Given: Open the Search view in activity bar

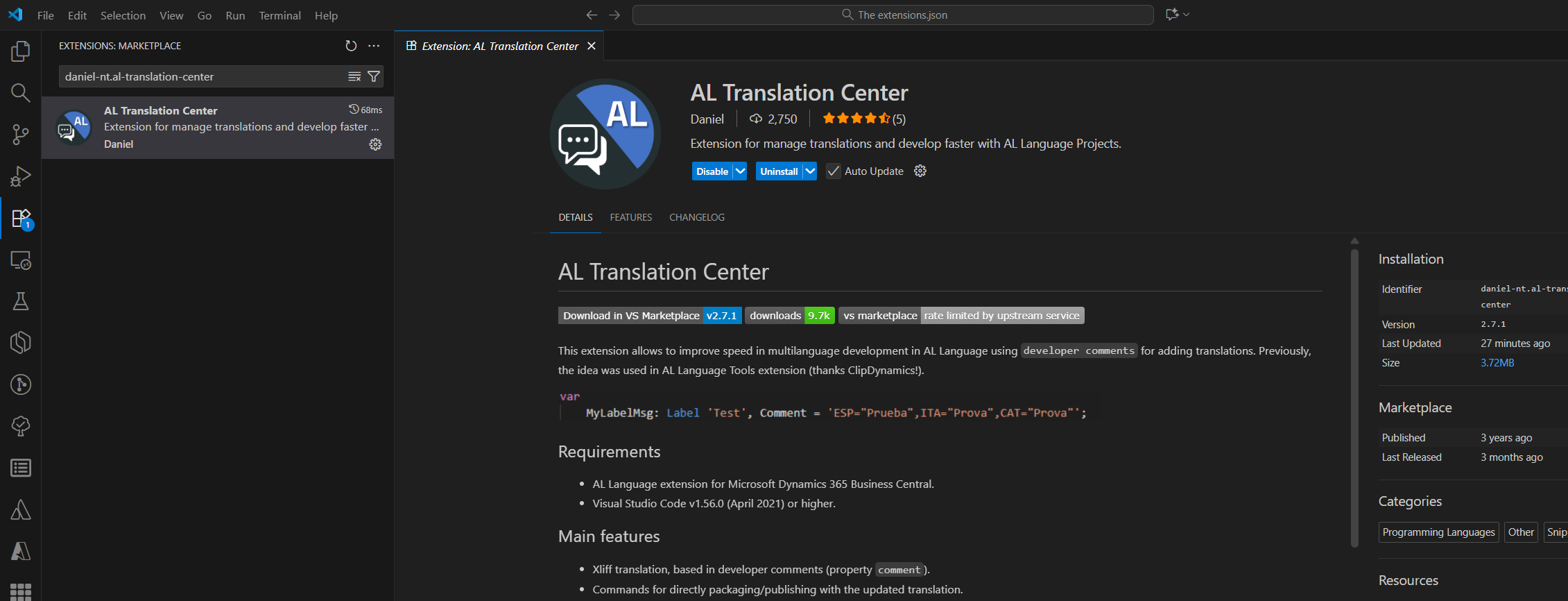Looking at the screenshot, I should click(21, 92).
